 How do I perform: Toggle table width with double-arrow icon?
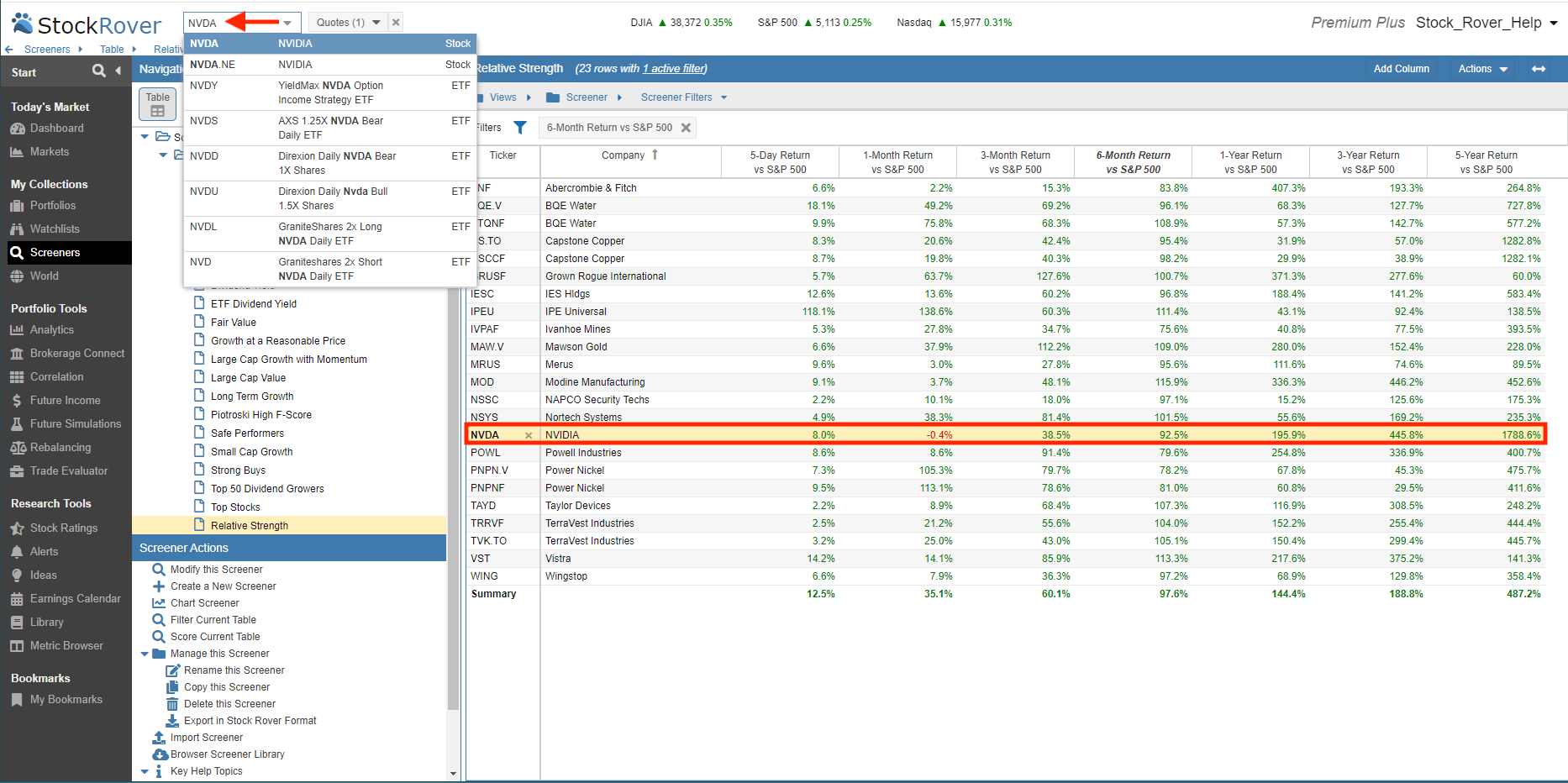pyautogui.click(x=1539, y=69)
